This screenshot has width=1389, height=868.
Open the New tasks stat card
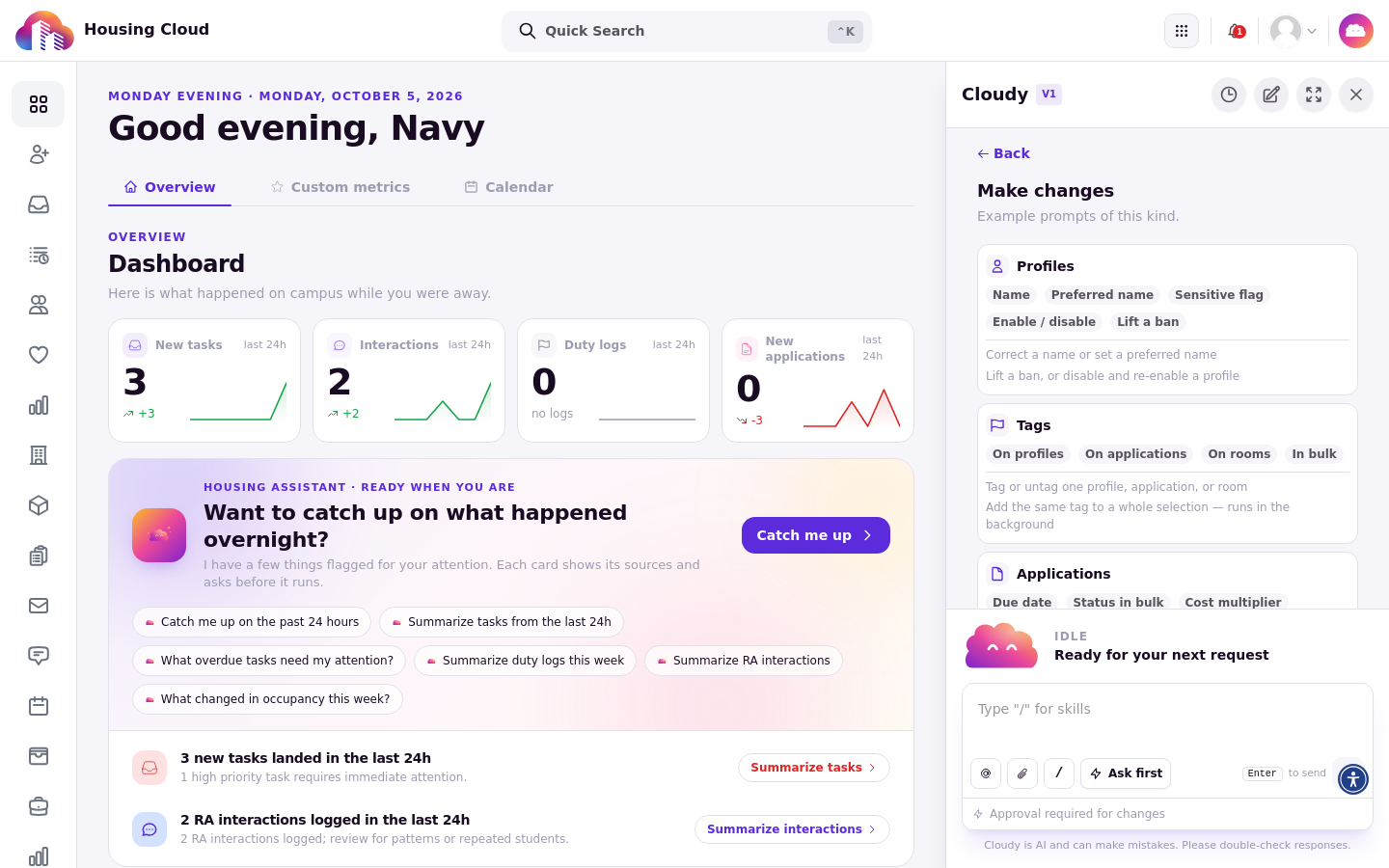point(204,380)
